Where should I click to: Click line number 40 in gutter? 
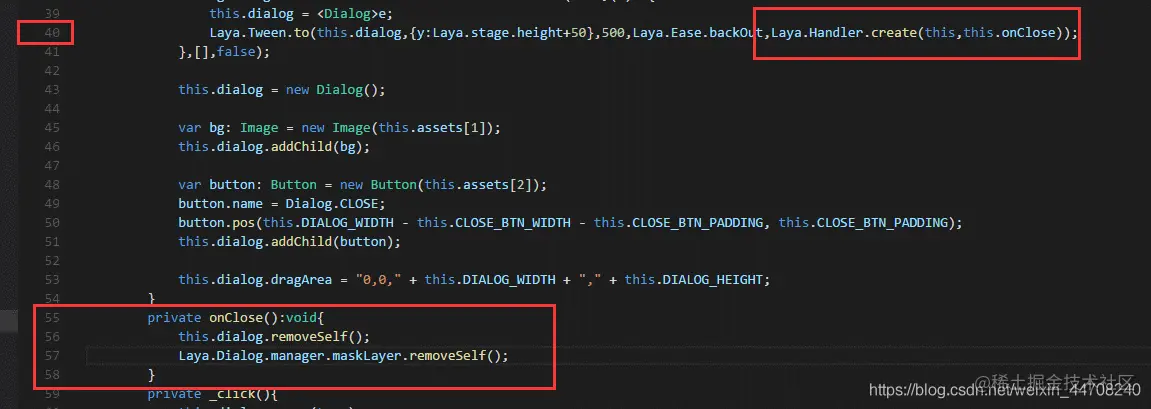pyautogui.click(x=52, y=33)
